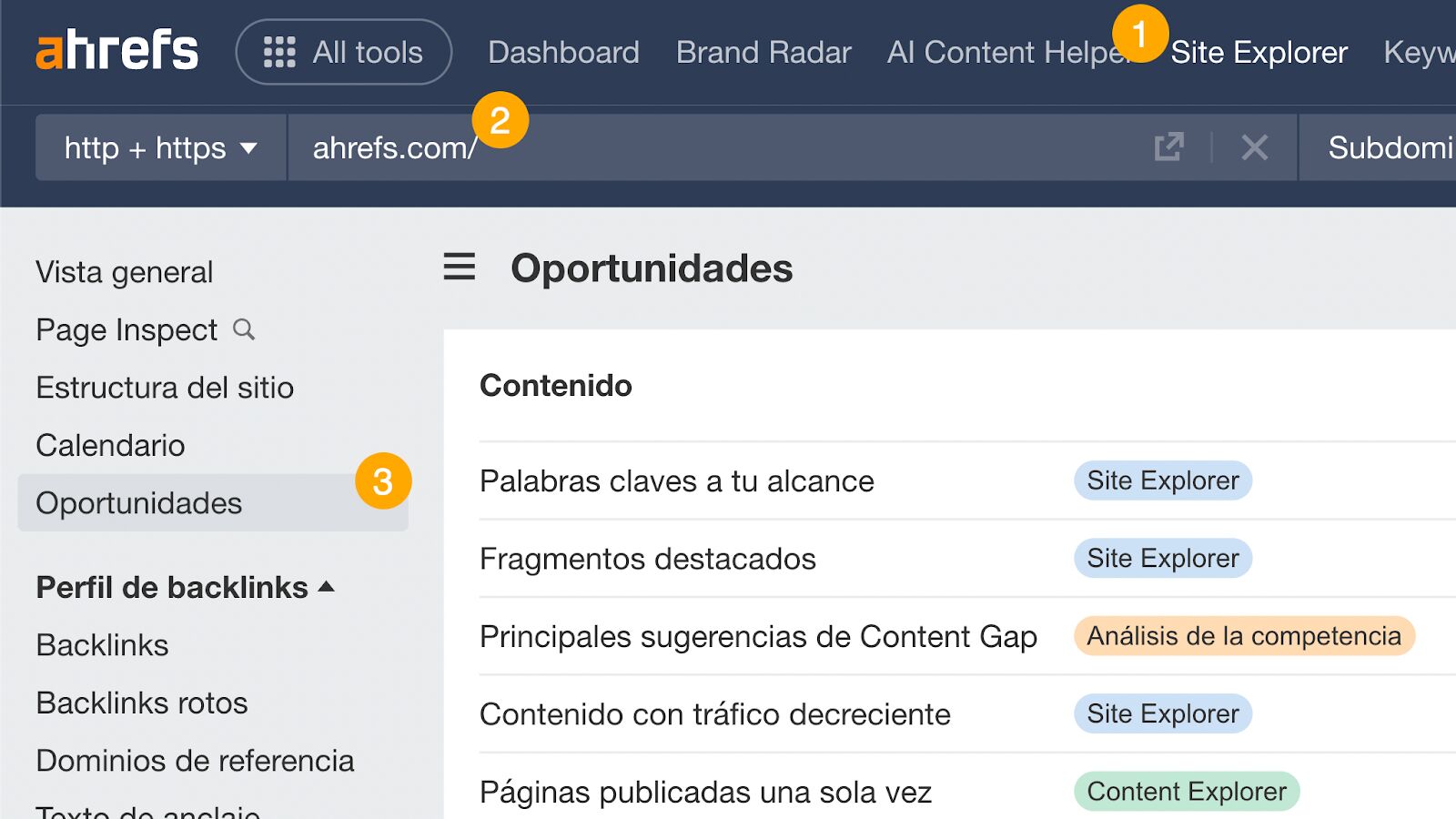This screenshot has height=819, width=1456.
Task: Click the ahrefs logo
Action: click(116, 52)
